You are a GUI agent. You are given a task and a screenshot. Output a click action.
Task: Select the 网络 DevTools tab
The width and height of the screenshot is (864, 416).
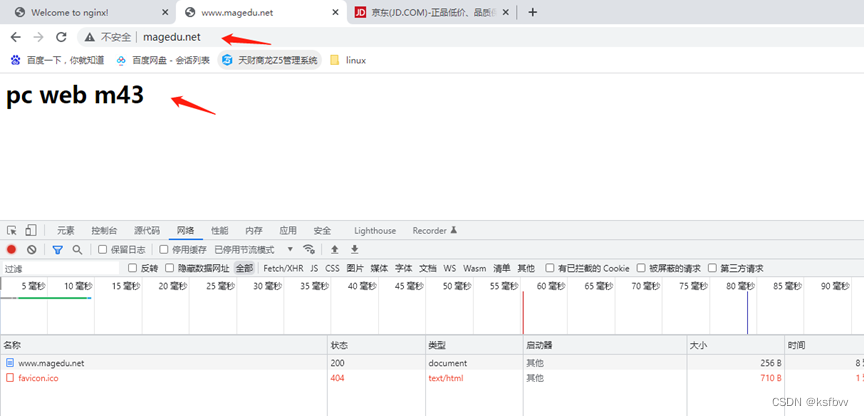pos(186,231)
